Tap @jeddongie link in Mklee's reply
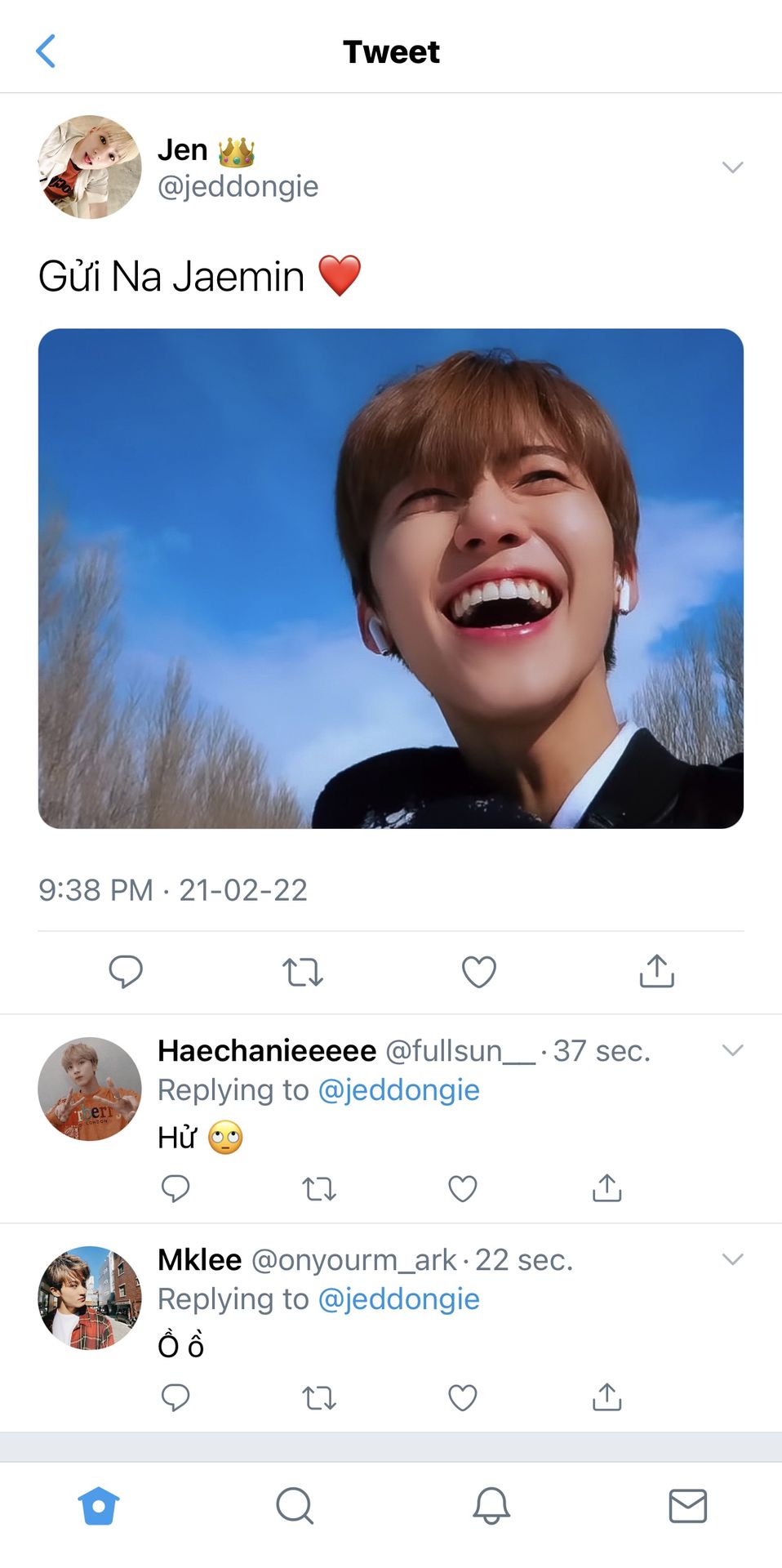 [398, 1299]
